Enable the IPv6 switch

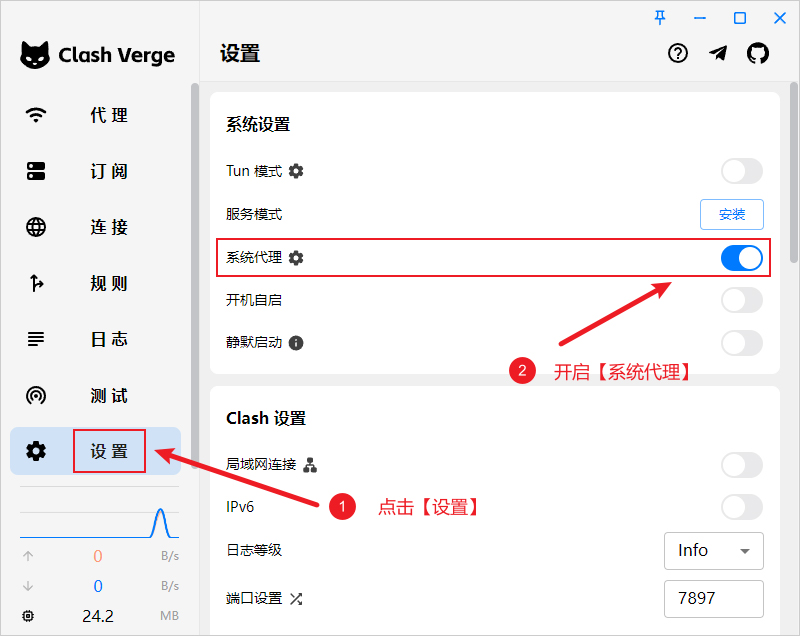(x=741, y=507)
